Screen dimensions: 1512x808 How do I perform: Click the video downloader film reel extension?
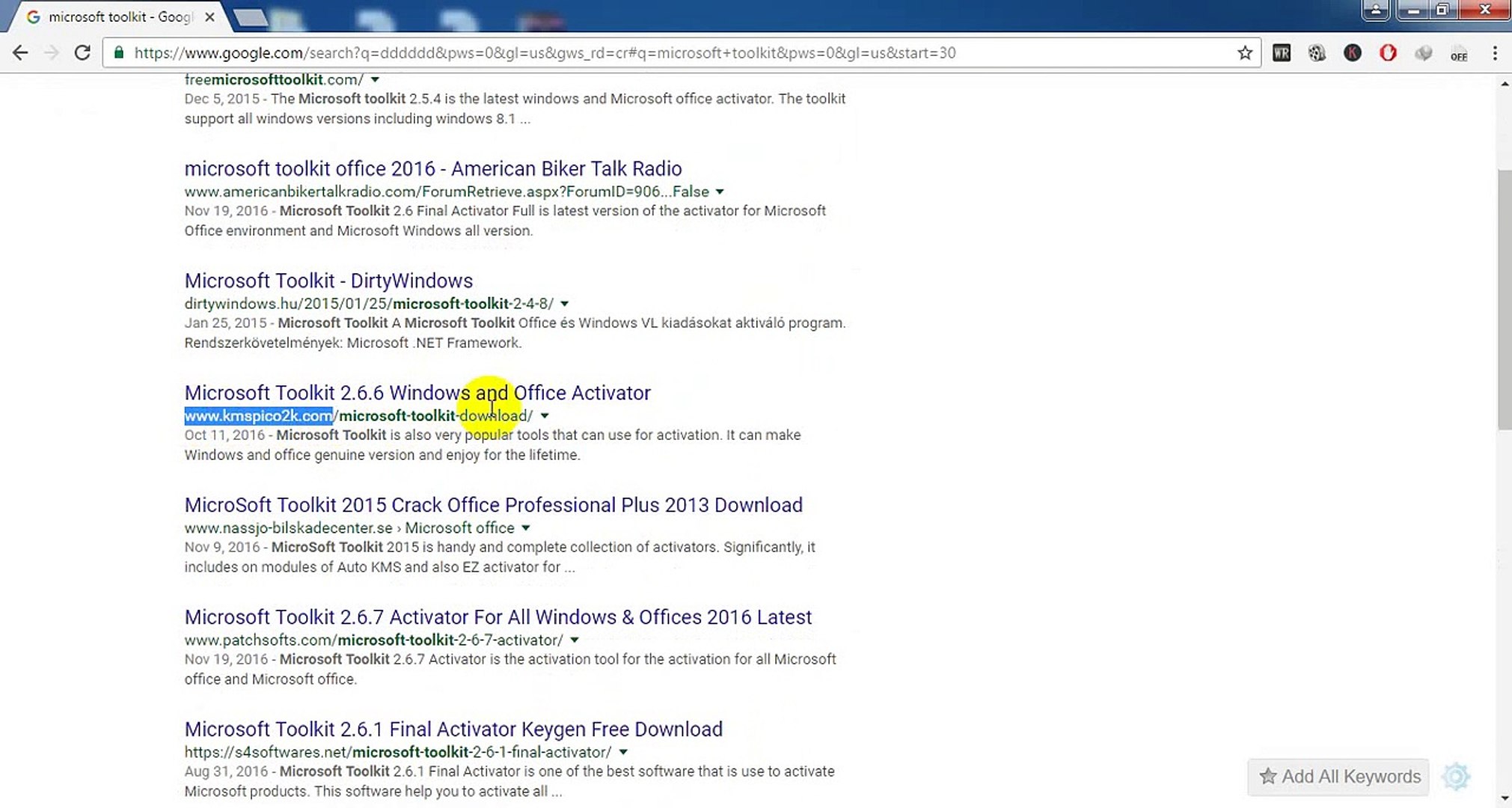coord(1317,53)
